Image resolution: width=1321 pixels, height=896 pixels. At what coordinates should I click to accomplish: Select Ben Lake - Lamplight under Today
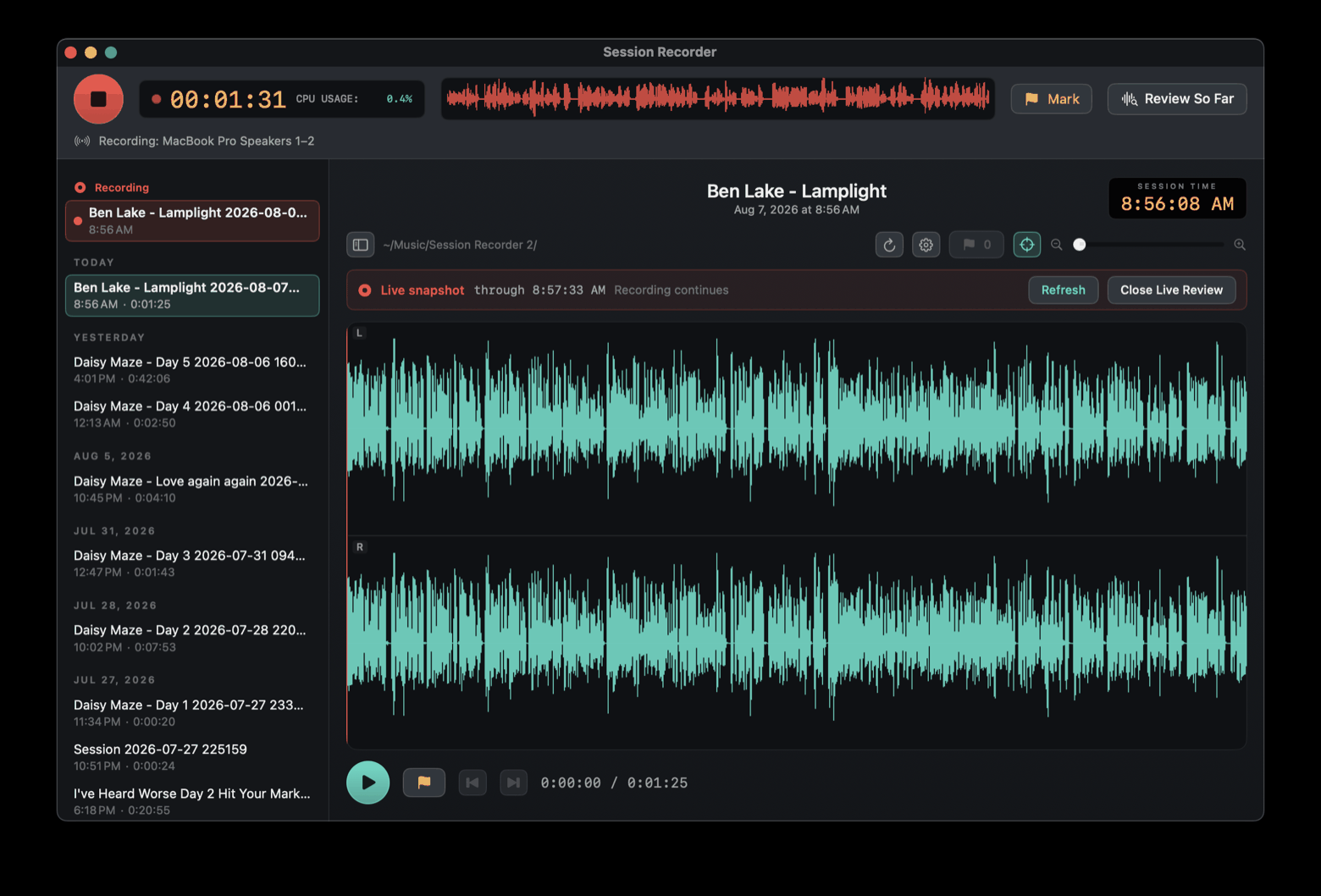pyautogui.click(x=192, y=296)
